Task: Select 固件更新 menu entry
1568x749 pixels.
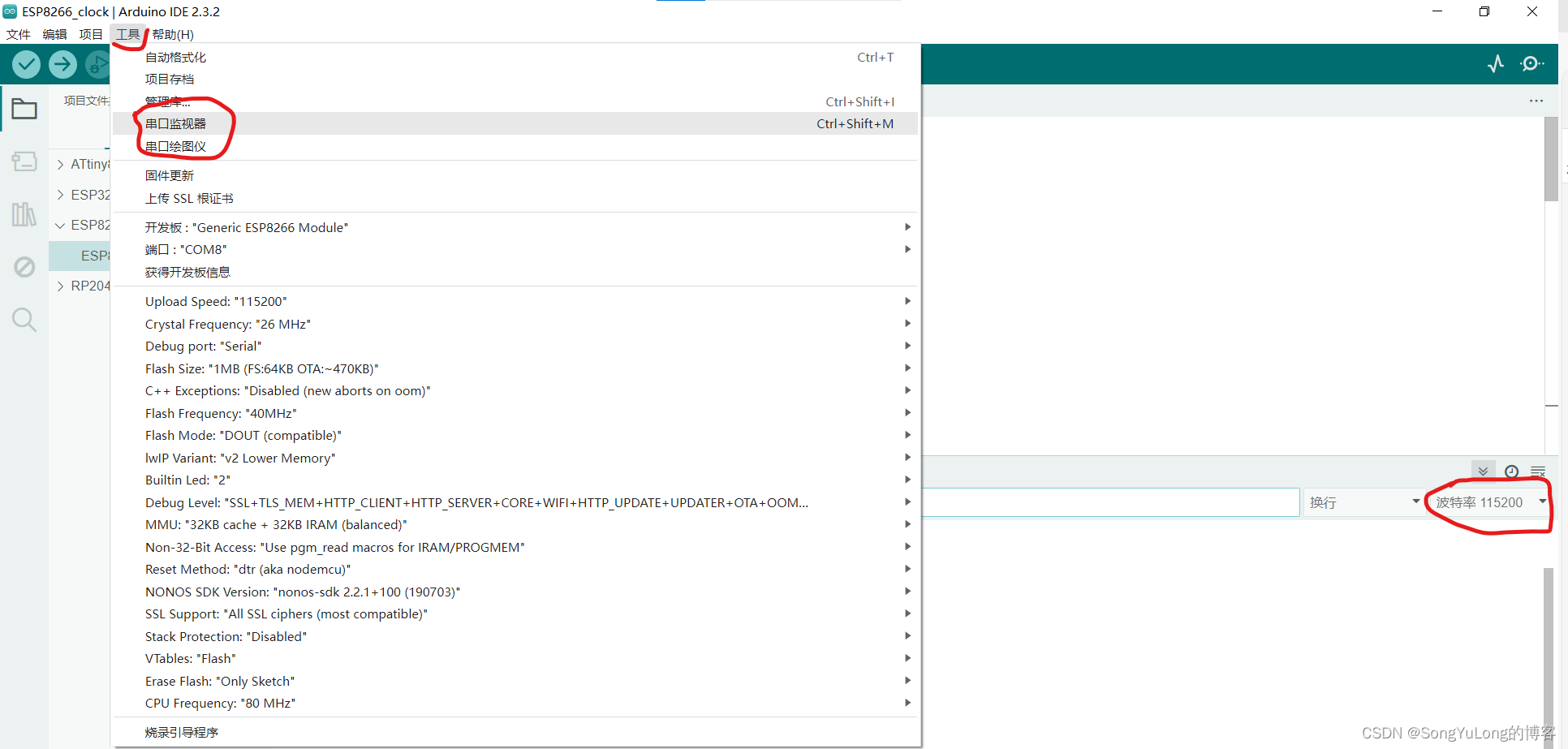Action: pyautogui.click(x=515, y=175)
